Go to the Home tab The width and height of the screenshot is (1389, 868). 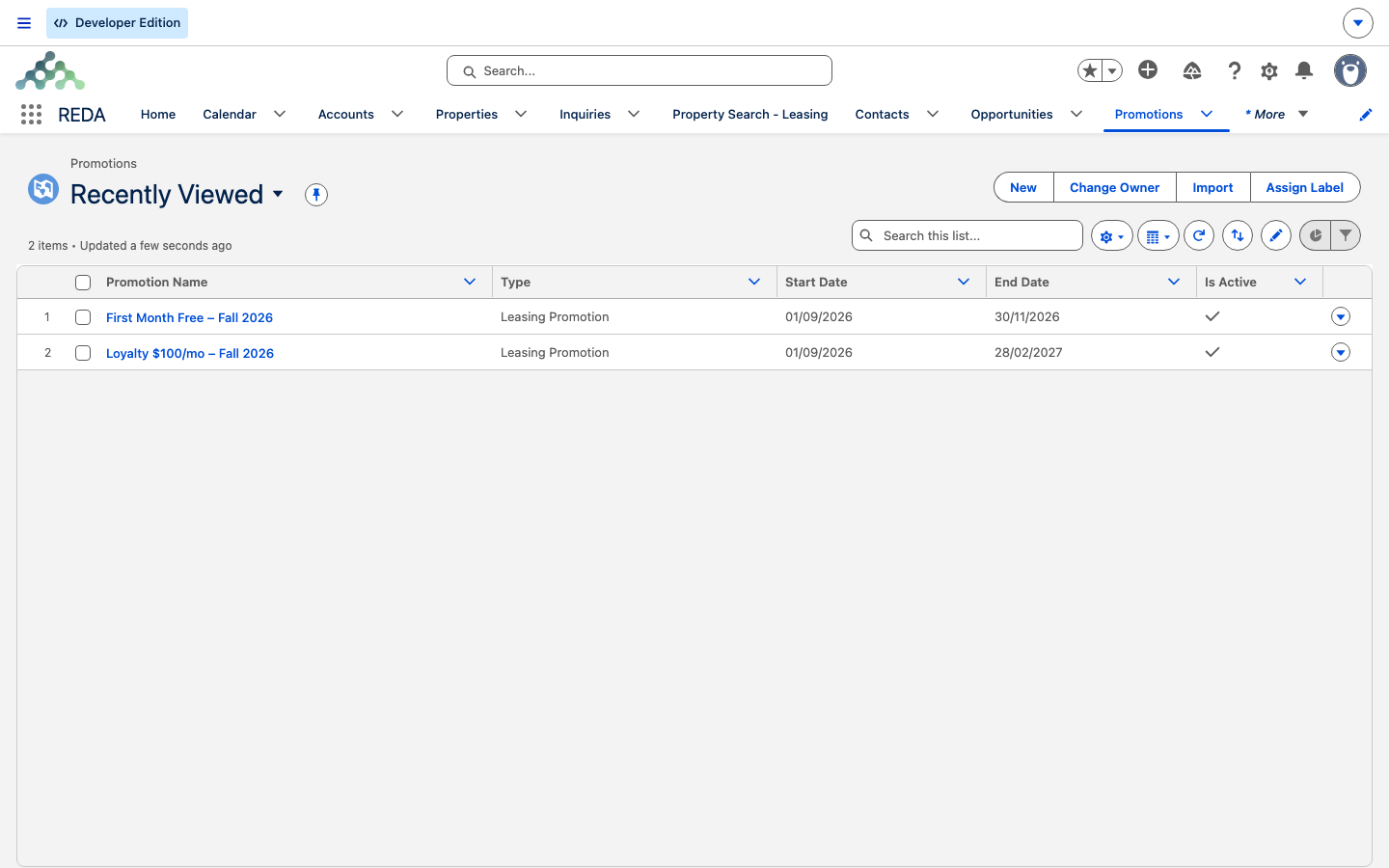(x=158, y=114)
